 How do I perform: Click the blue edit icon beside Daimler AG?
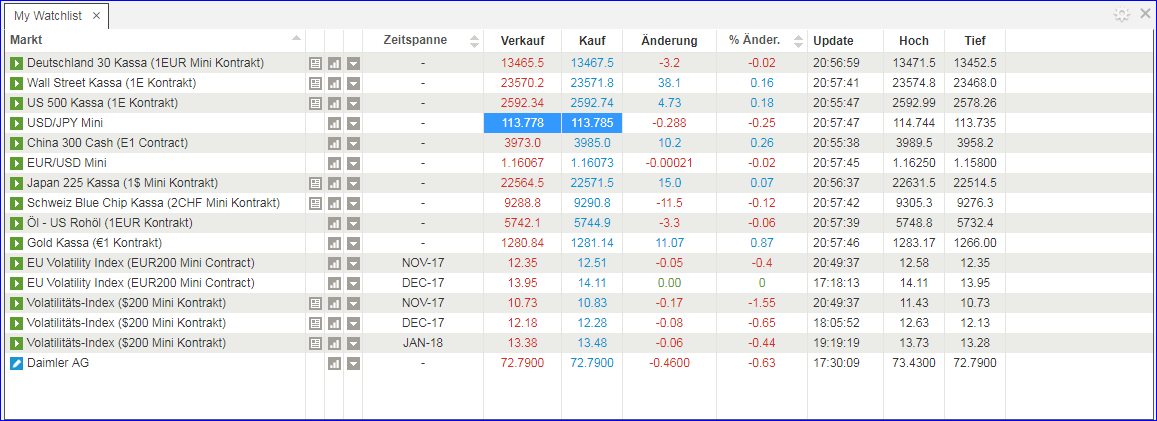(16, 363)
